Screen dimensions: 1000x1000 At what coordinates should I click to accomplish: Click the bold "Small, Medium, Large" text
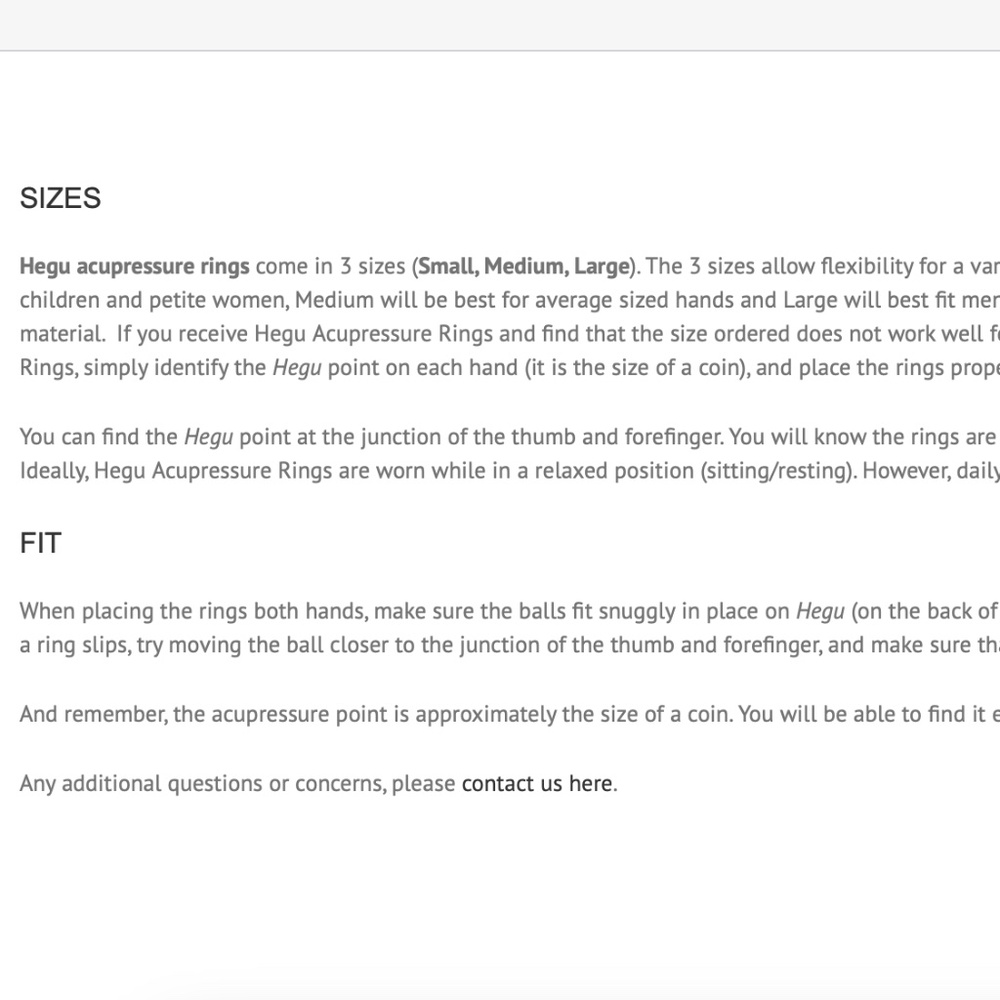point(524,266)
